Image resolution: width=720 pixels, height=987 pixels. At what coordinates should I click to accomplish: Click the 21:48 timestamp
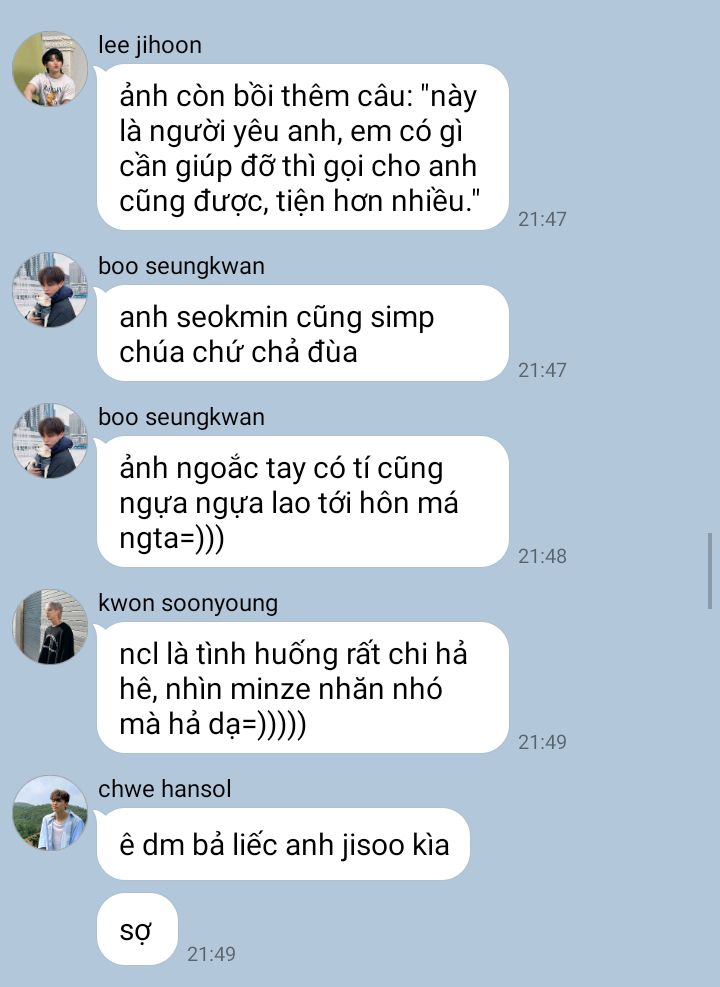(542, 556)
